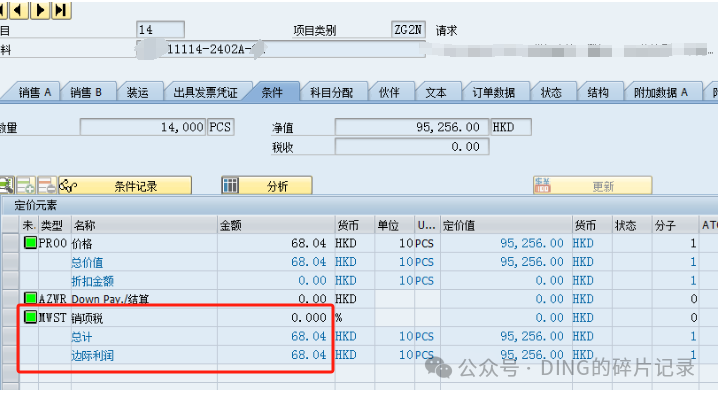Click net value field 95,256.00

411,127
